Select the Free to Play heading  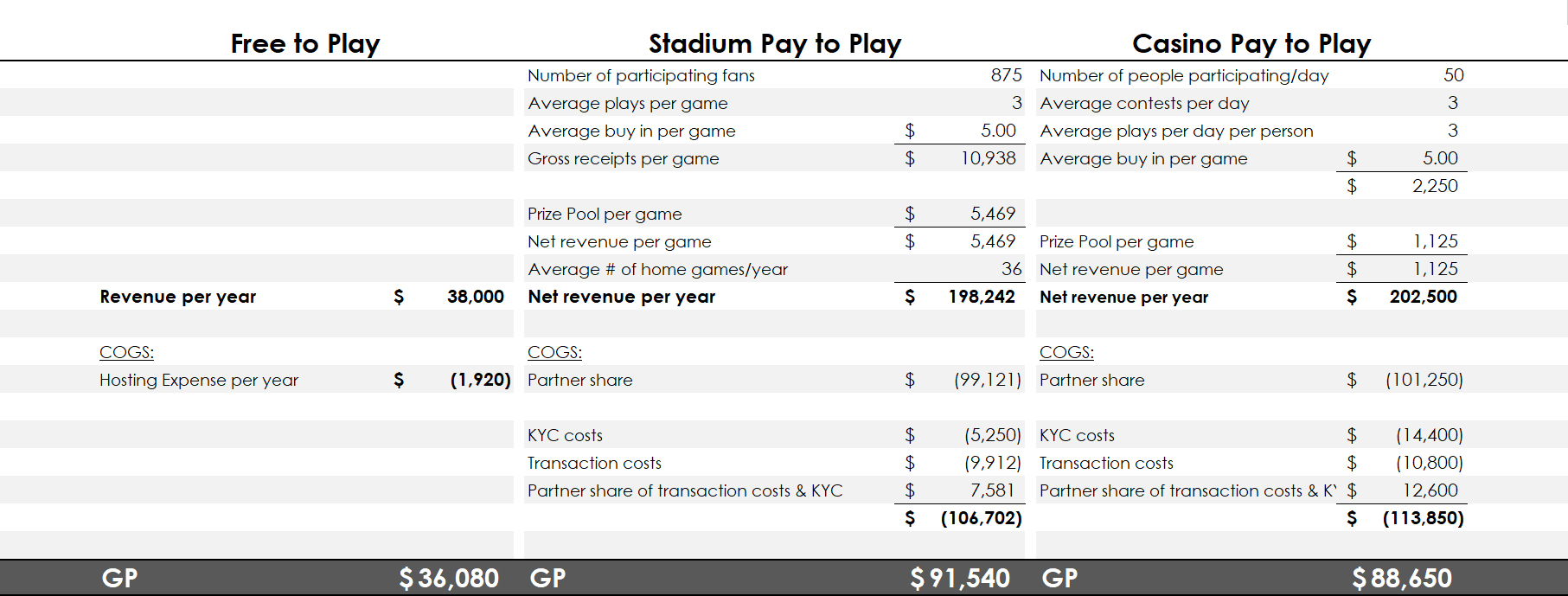pyautogui.click(x=304, y=43)
